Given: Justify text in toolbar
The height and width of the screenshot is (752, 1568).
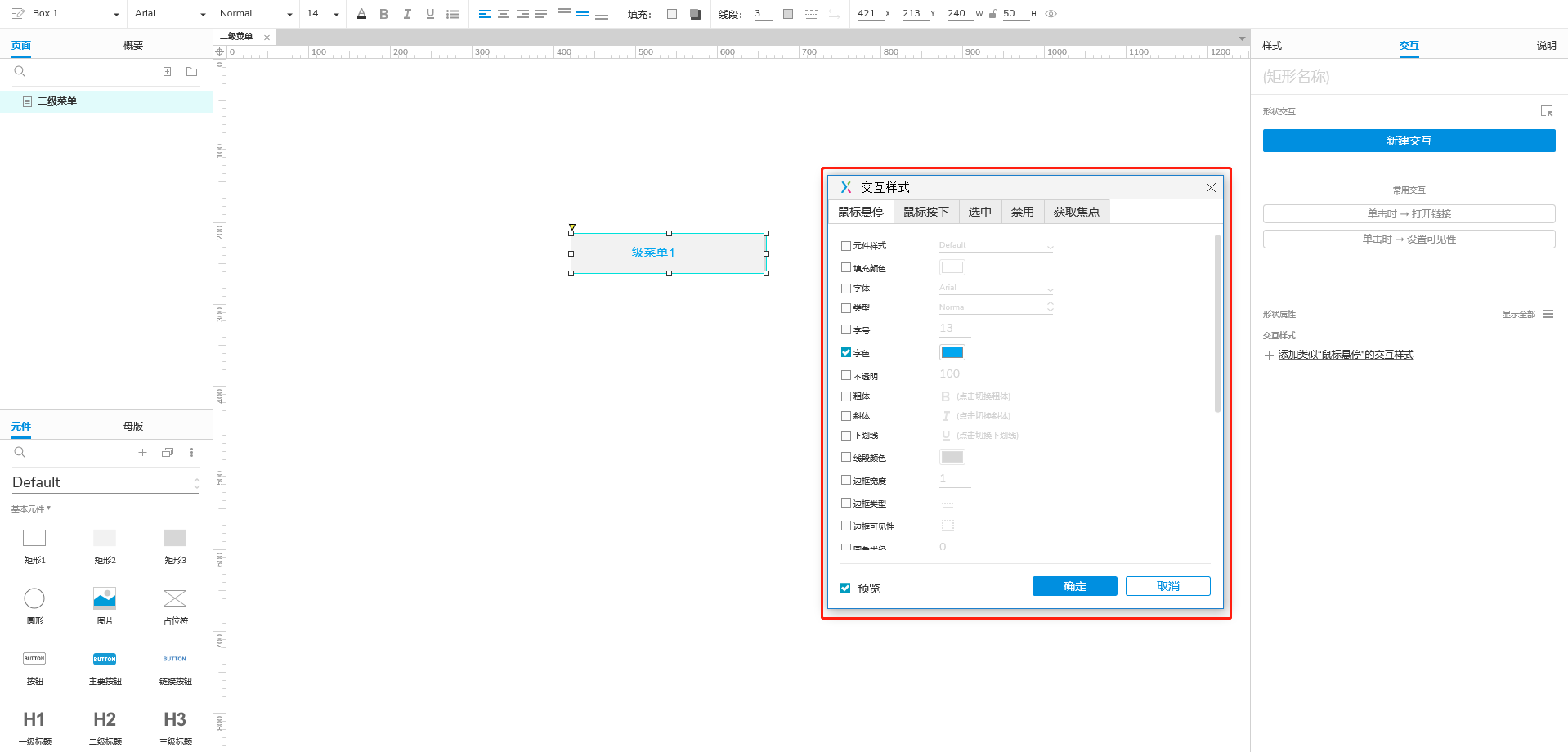Looking at the screenshot, I should tap(541, 14).
